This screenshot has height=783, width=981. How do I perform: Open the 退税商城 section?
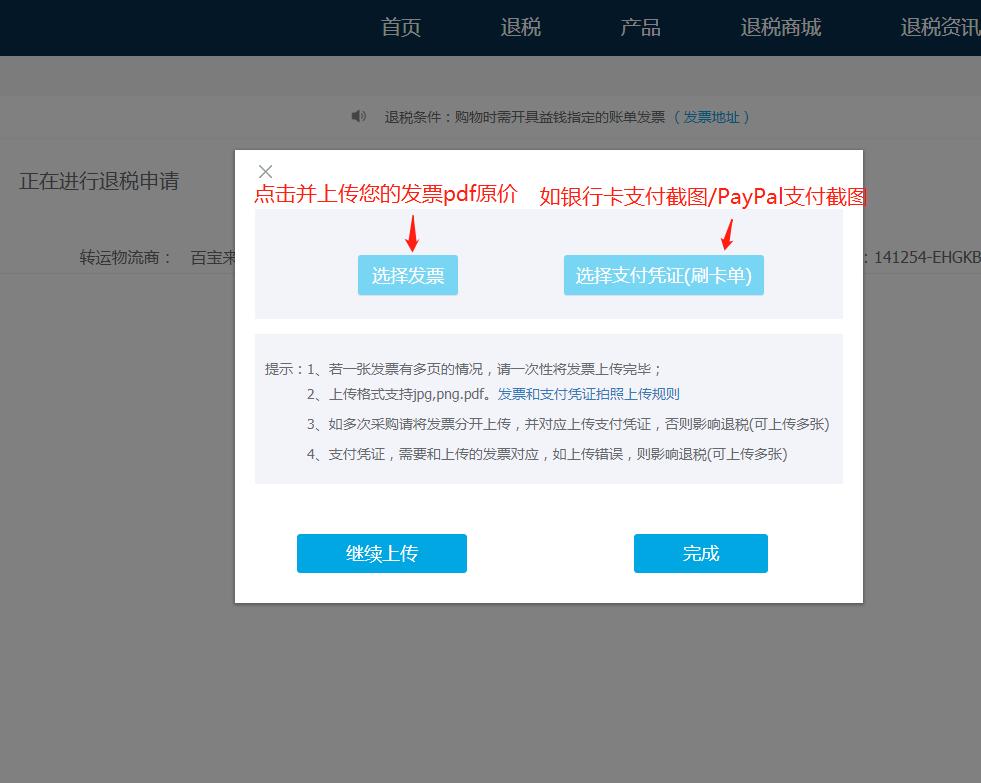[781, 27]
